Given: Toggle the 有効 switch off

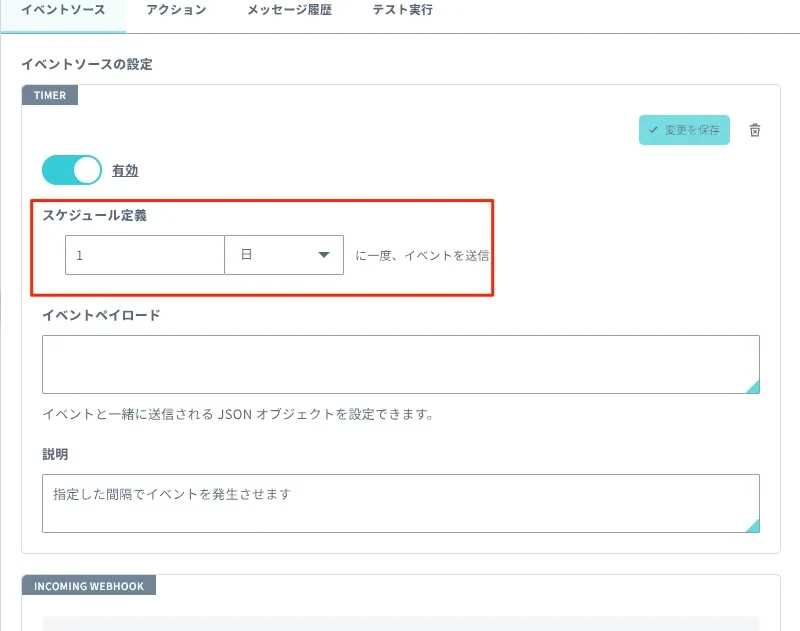Looking at the screenshot, I should pyautogui.click(x=72, y=170).
